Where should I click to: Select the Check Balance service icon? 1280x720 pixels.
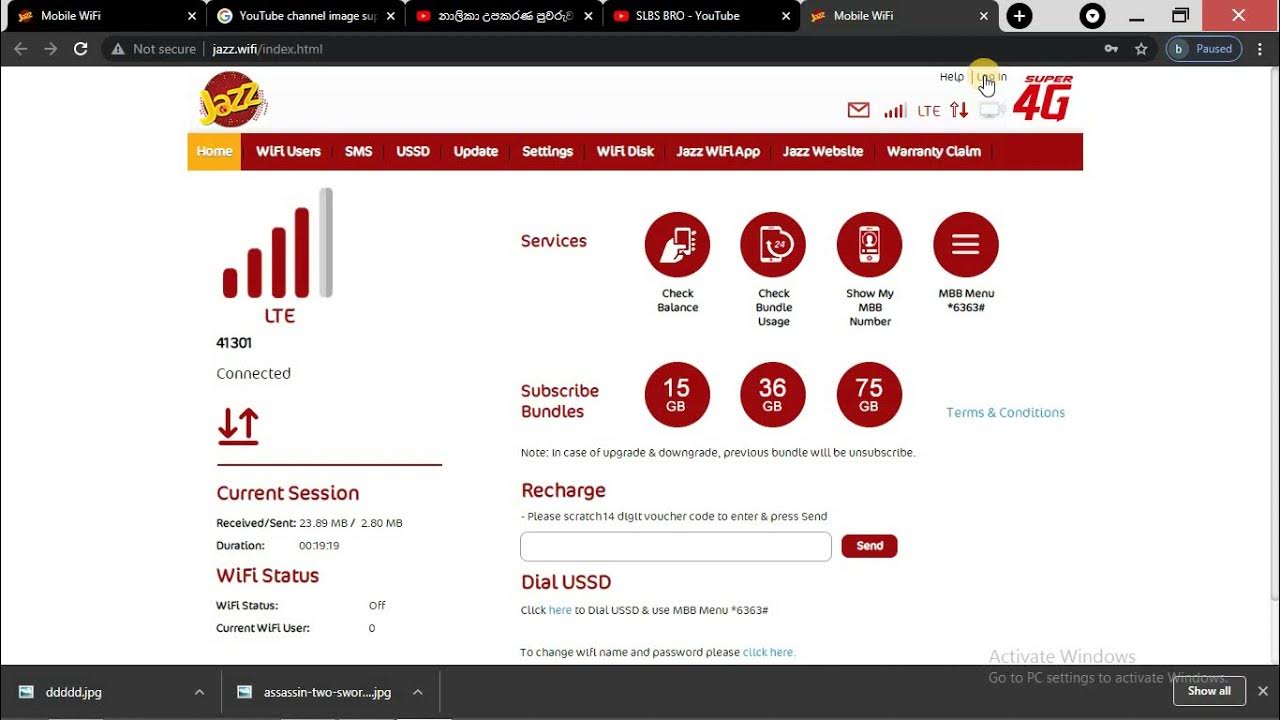click(x=677, y=244)
